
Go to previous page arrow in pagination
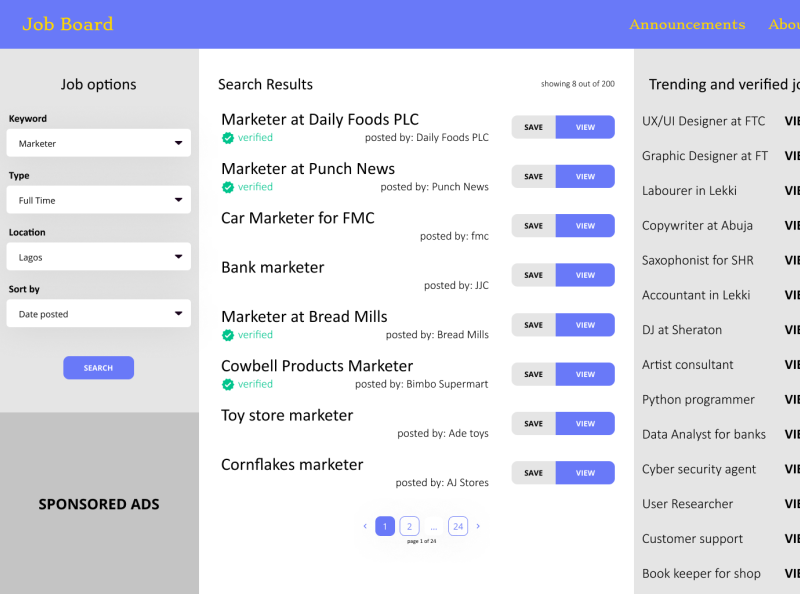(x=365, y=526)
